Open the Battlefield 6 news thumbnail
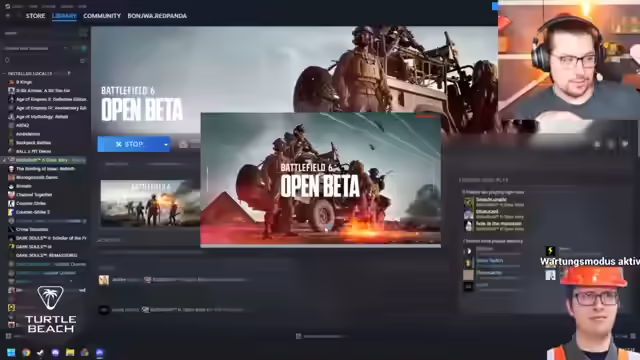The width and height of the screenshot is (640, 360). point(150,204)
